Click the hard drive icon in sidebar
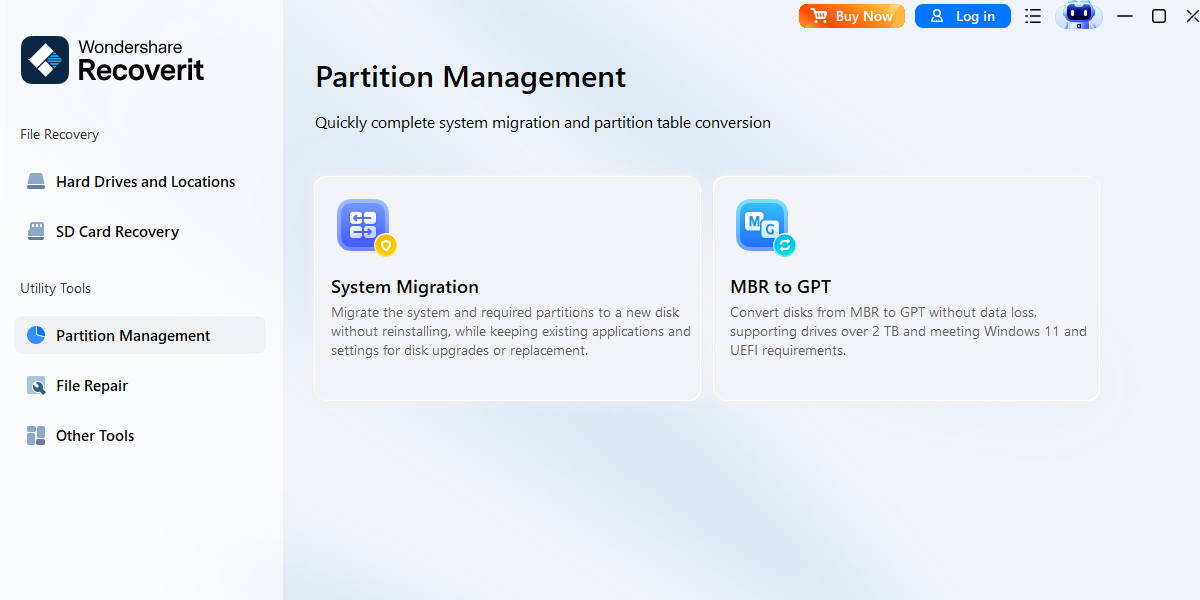Image resolution: width=1200 pixels, height=600 pixels. coord(36,182)
